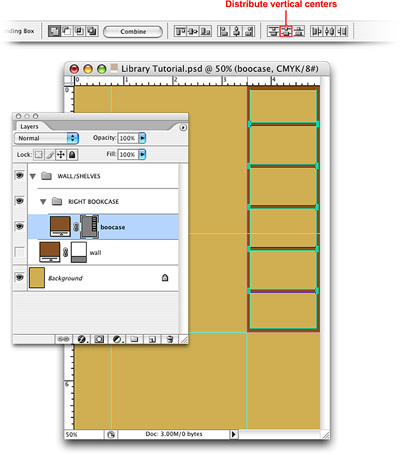Click the wall layer mask link icon
Viewport: 400px width, 455px height.
tap(65, 252)
